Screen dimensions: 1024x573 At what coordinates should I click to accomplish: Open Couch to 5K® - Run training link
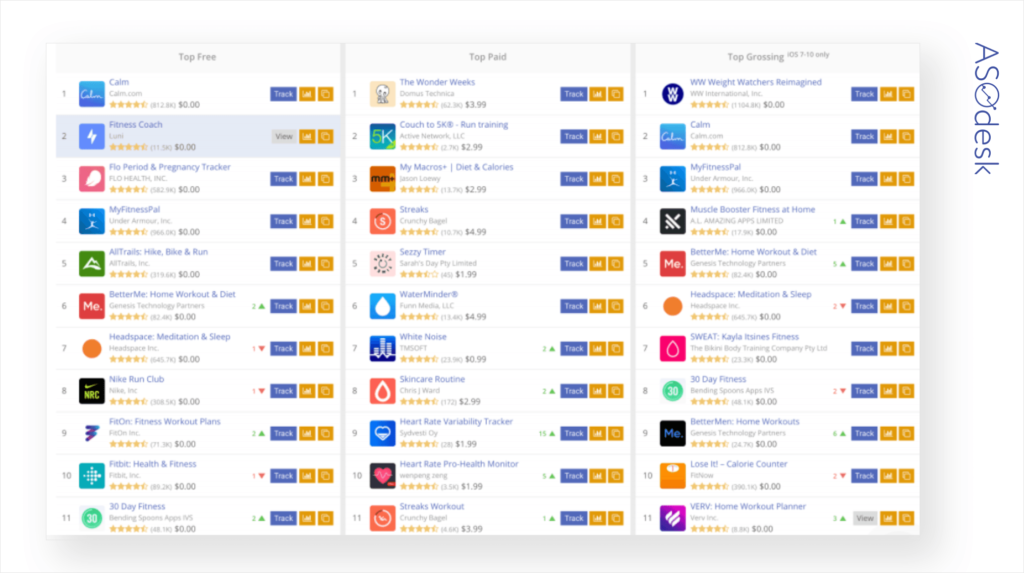454,125
